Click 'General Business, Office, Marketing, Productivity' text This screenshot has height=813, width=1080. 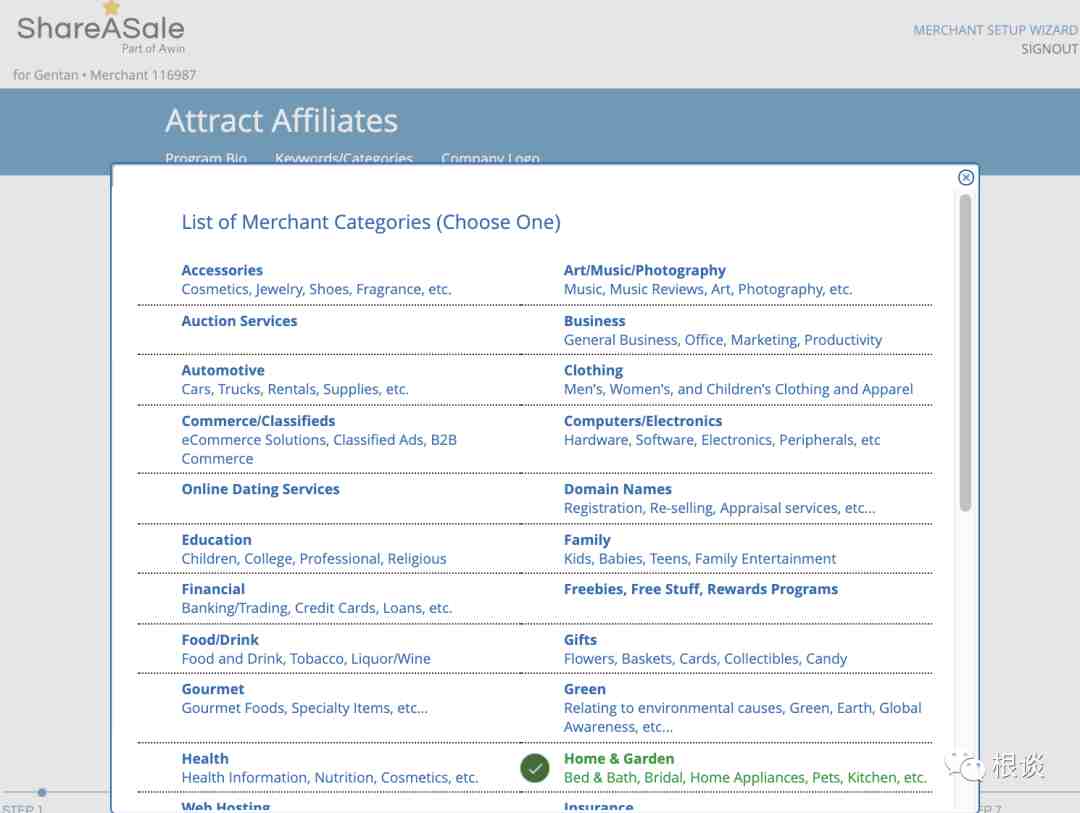(x=723, y=340)
